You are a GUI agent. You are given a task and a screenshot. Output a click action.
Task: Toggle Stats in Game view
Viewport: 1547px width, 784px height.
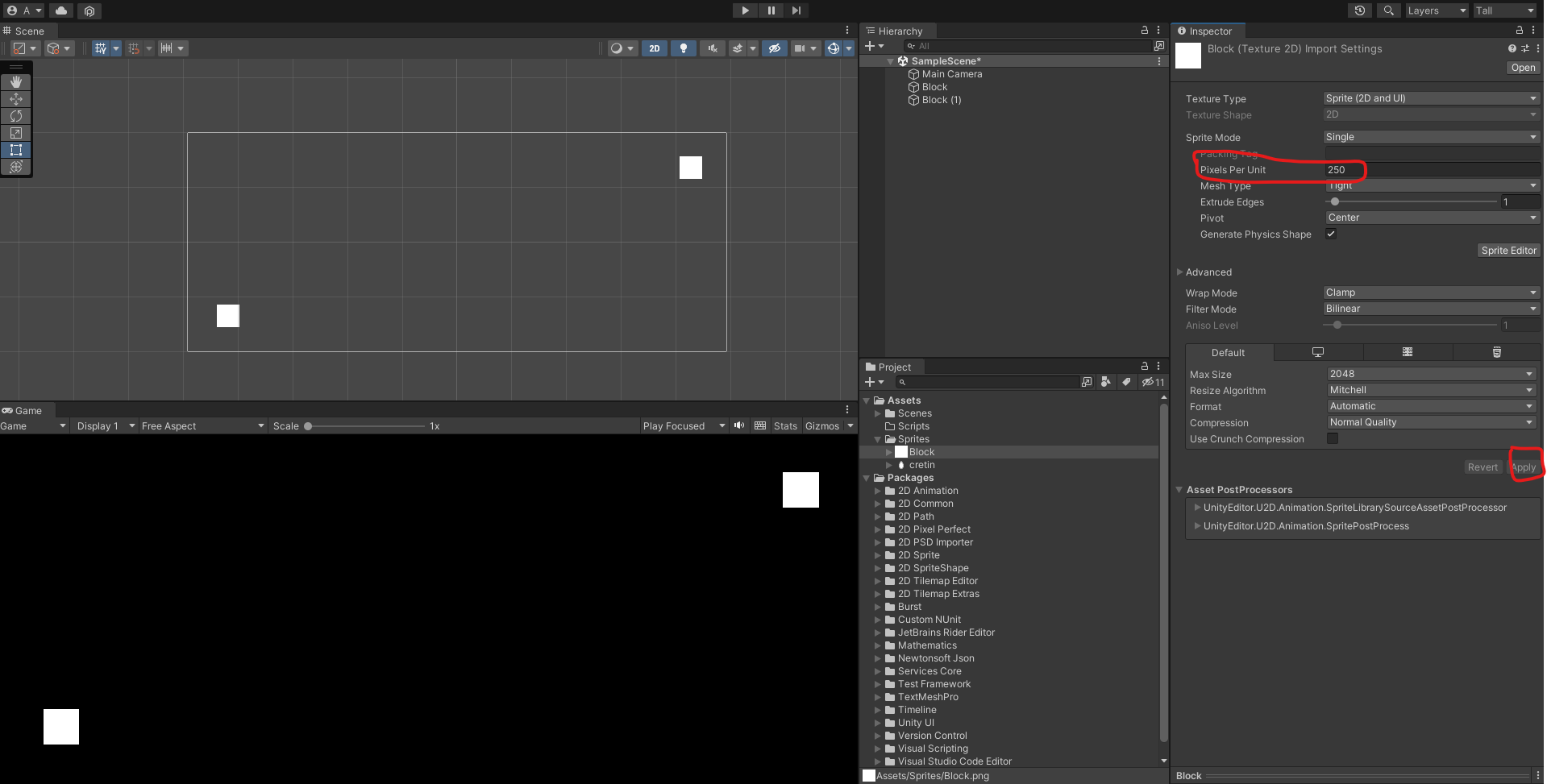pos(785,425)
